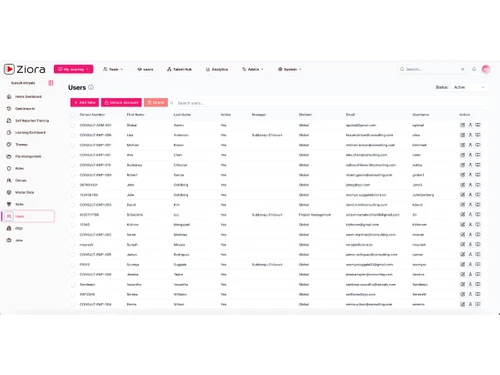Click the File Management sidebar icon
The width and height of the screenshot is (500, 375).
pyautogui.click(x=9, y=156)
